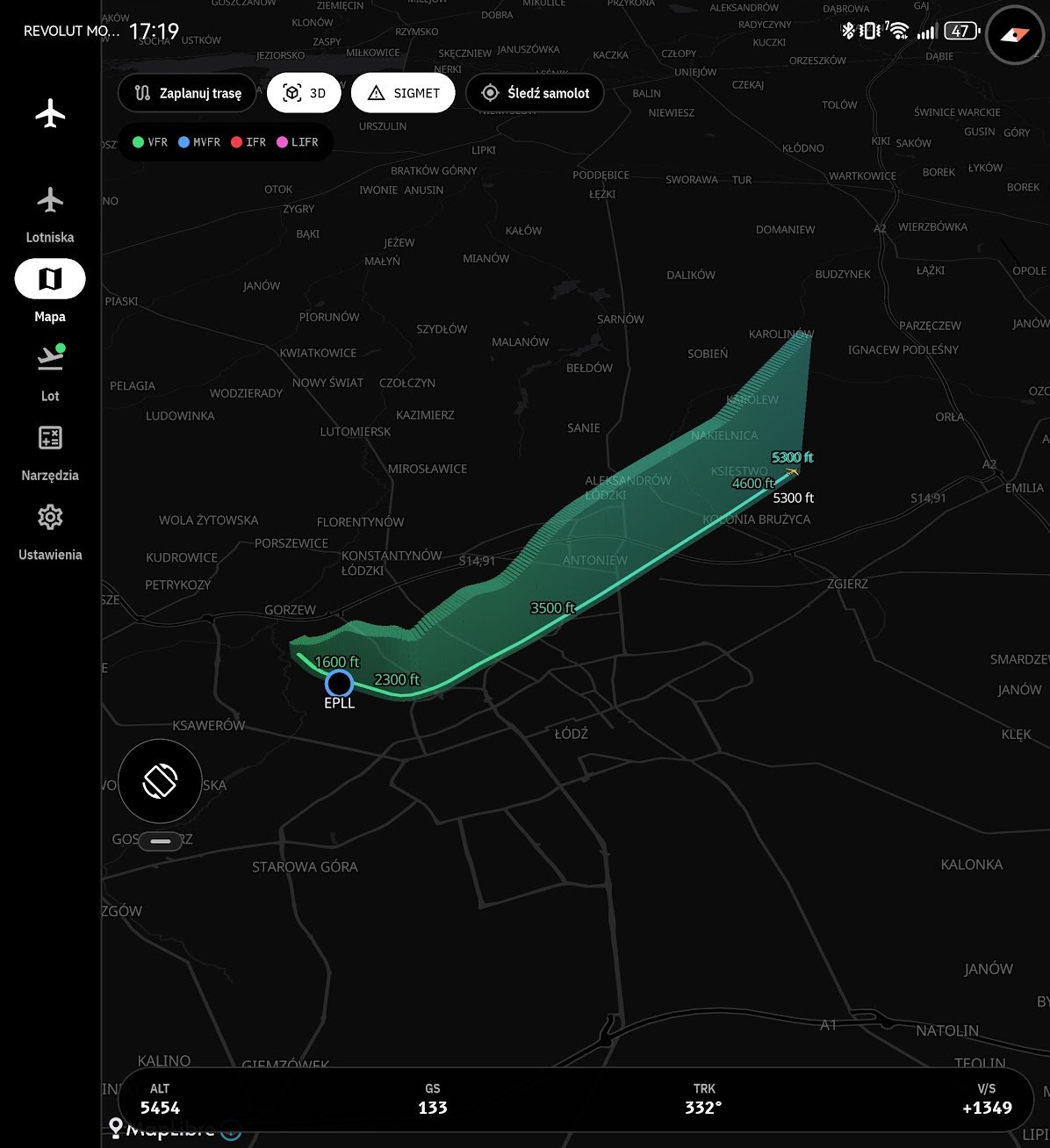The height and width of the screenshot is (1148, 1050).
Task: Tap the KONSTANTYNÓW ŁÓDZKI label
Action: click(x=392, y=563)
